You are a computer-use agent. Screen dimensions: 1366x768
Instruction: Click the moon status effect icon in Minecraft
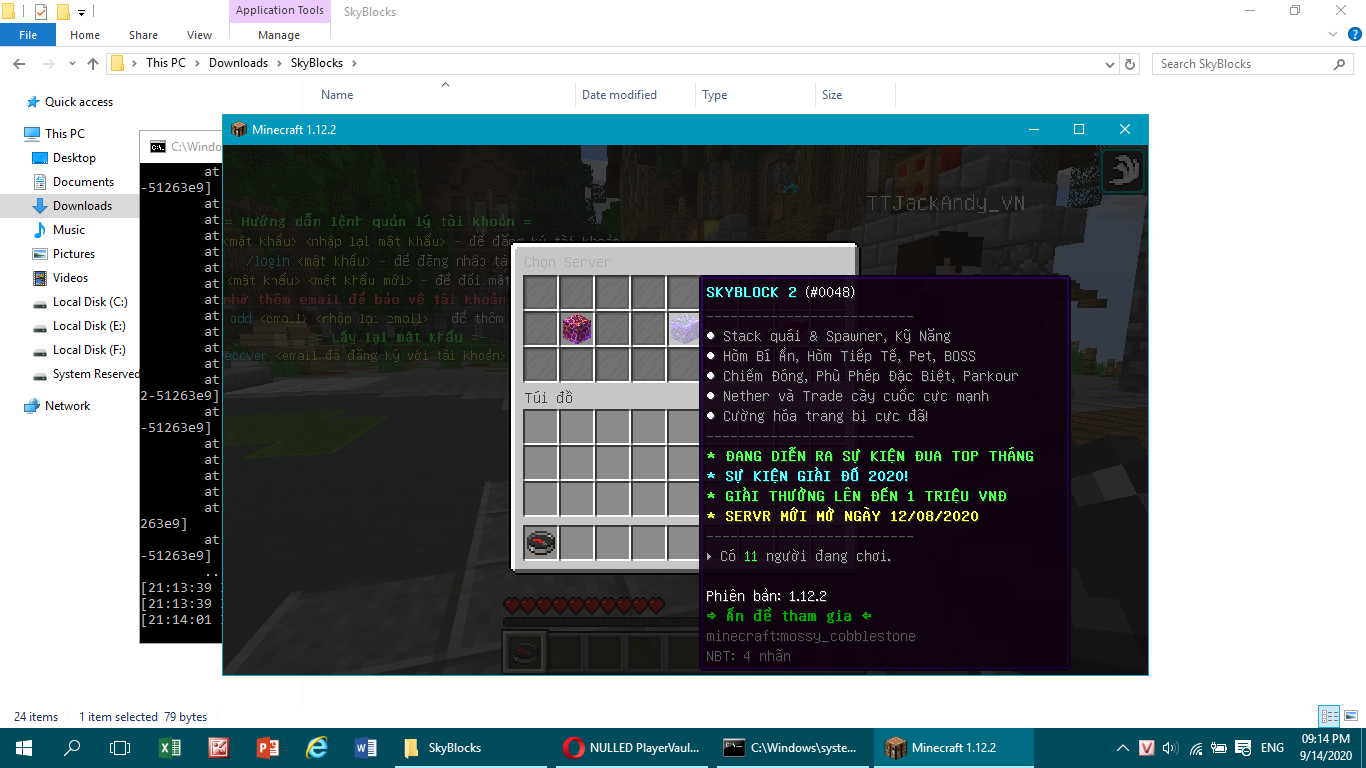[1122, 171]
